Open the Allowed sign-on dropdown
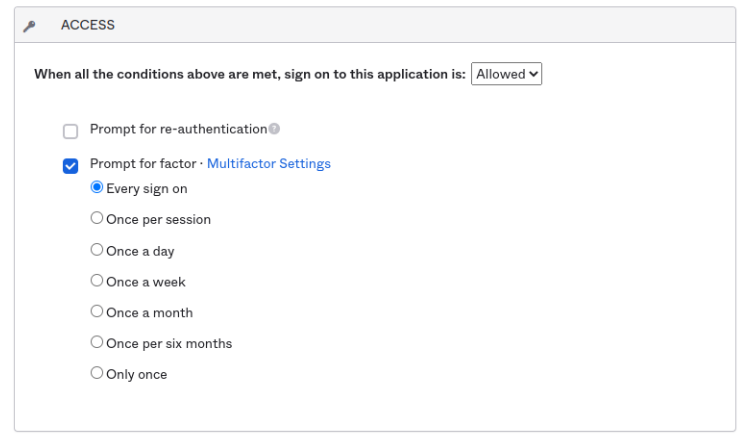The width and height of the screenshot is (747, 441). [506, 73]
